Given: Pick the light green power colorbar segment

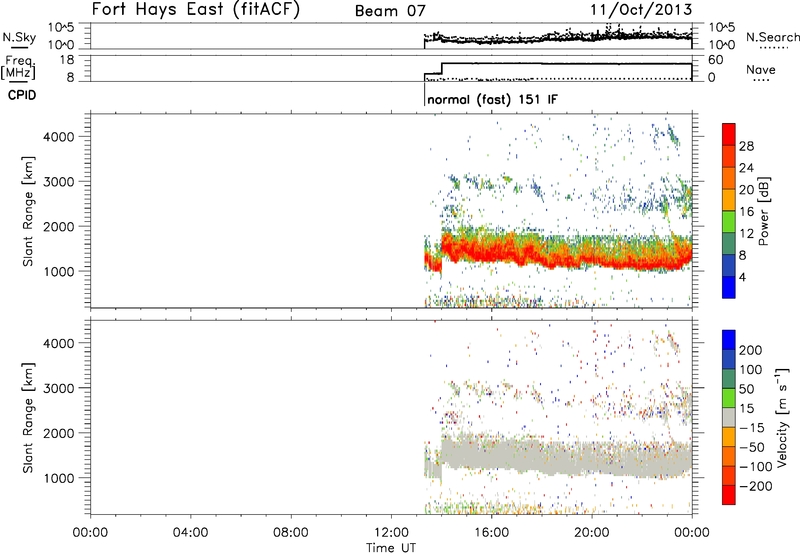Looking at the screenshot, I should [729, 222].
